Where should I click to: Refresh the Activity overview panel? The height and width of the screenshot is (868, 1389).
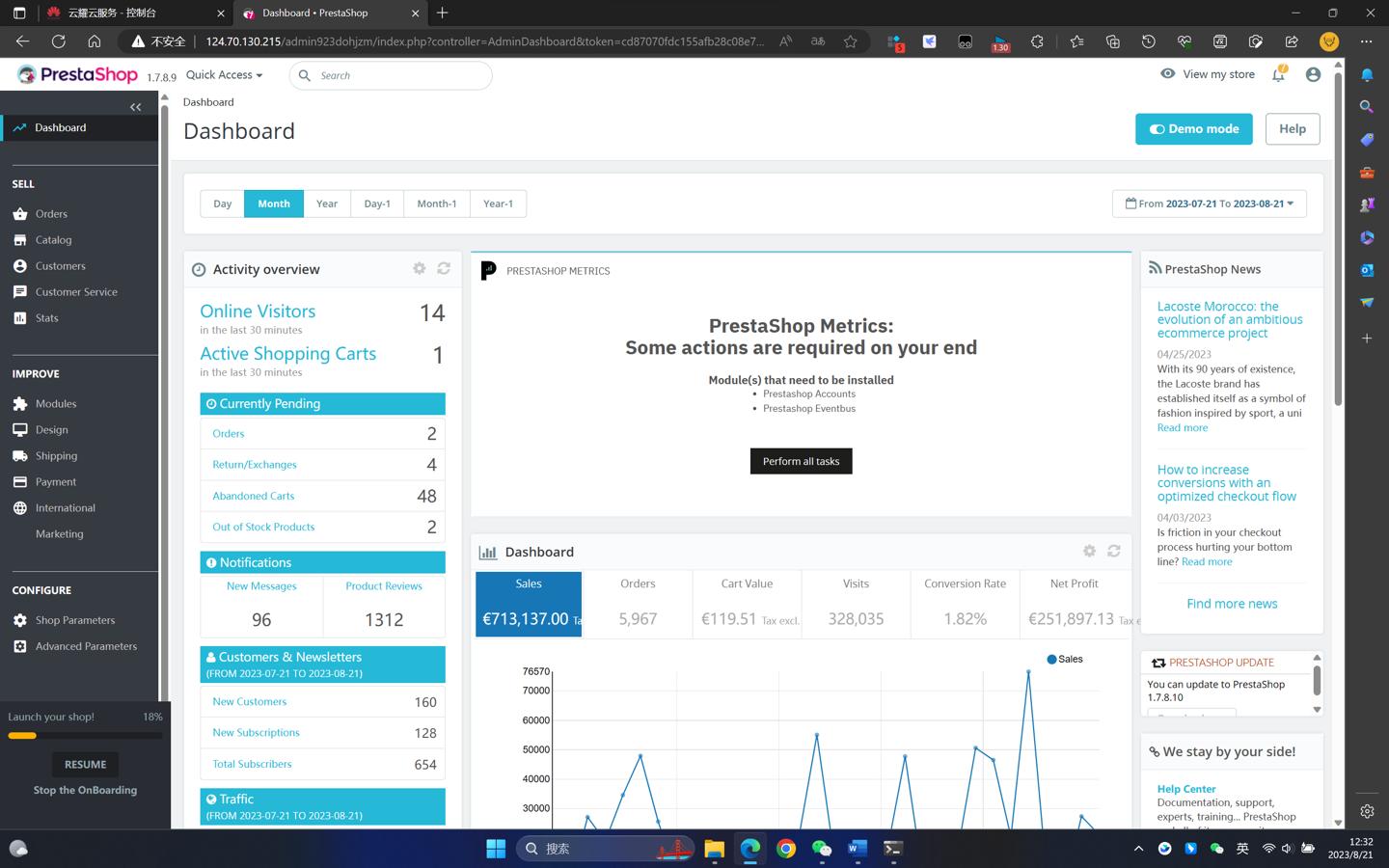pos(444,269)
